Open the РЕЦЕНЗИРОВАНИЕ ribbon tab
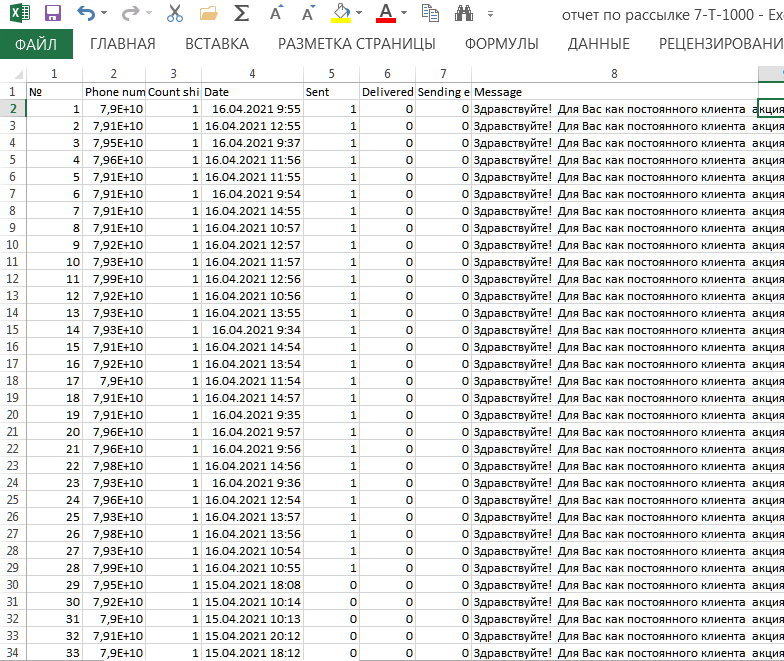Viewport: 784px width, 661px height. pyautogui.click(x=721, y=44)
